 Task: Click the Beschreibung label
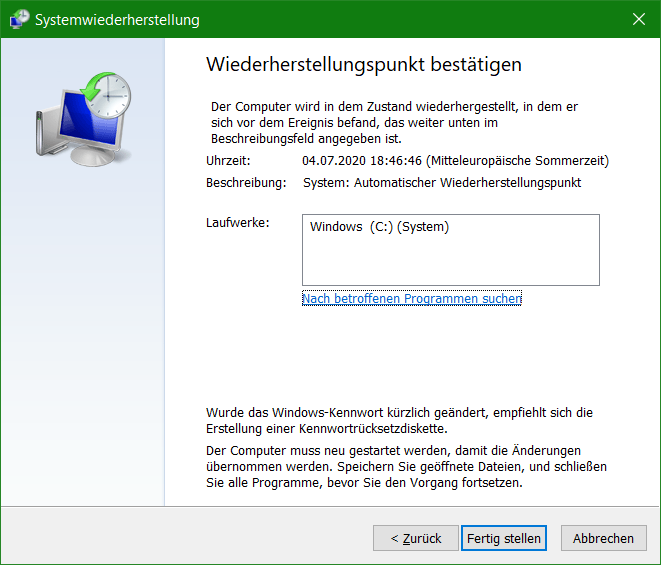coord(246,183)
